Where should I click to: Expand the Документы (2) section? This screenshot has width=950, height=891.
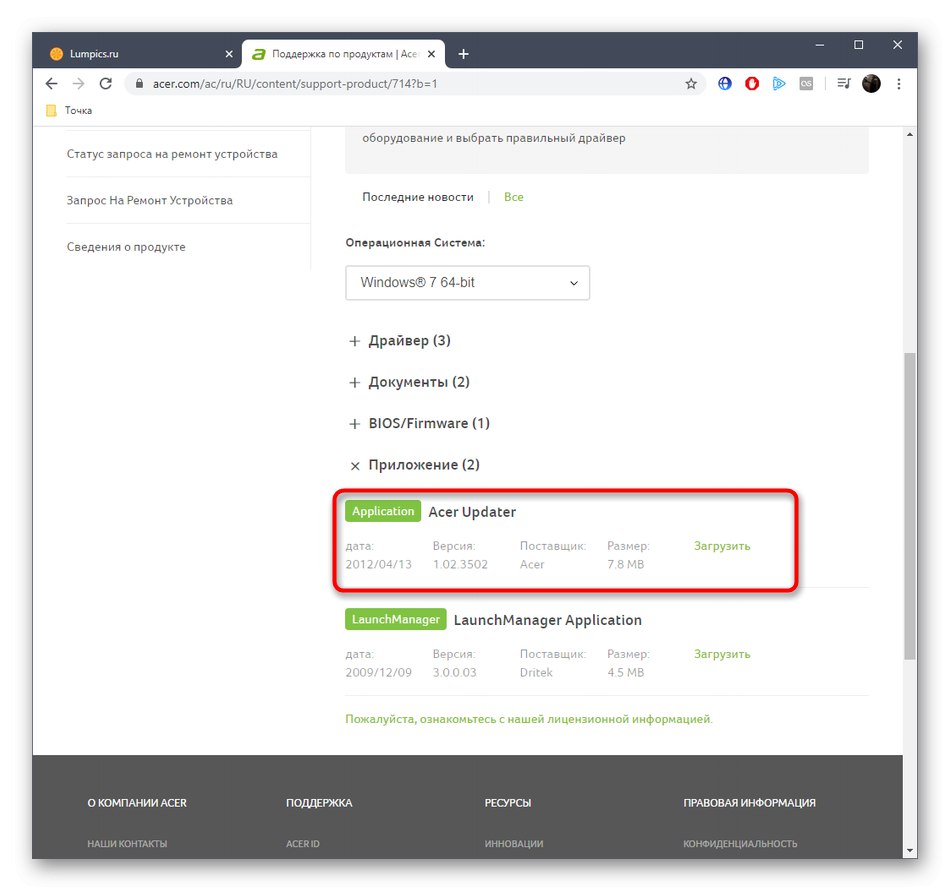click(x=410, y=382)
